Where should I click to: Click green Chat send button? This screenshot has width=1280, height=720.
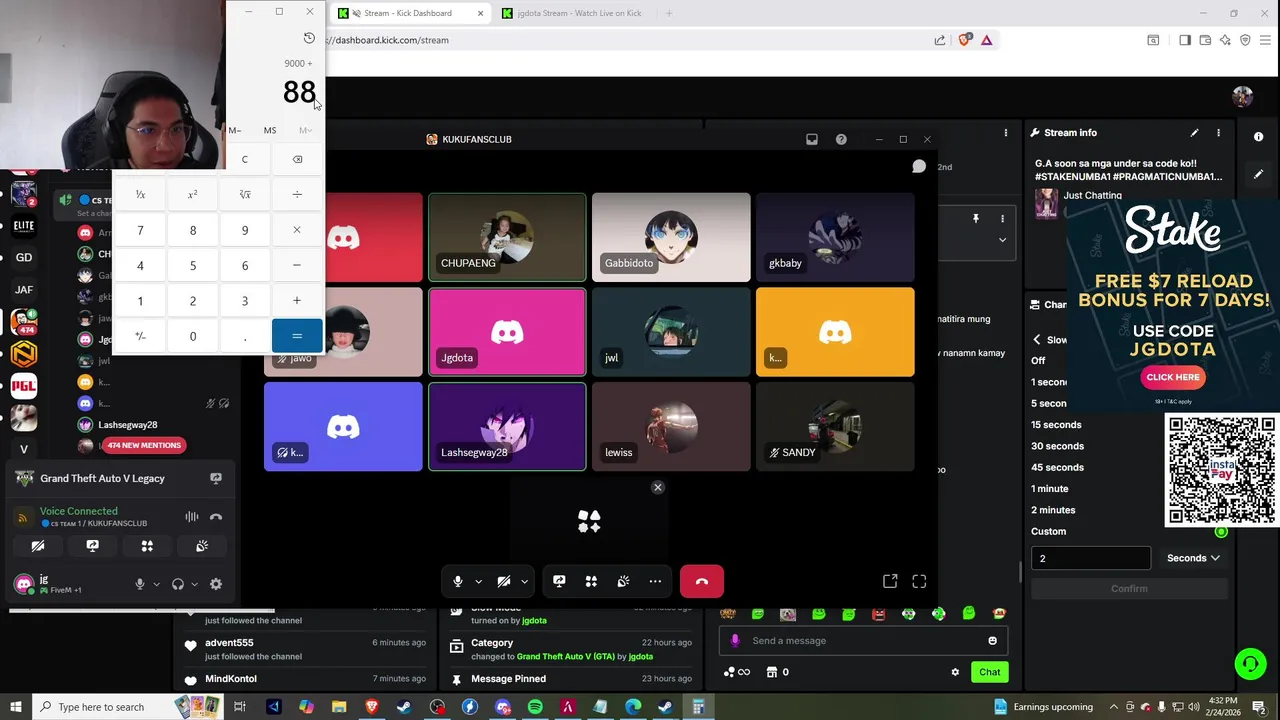point(989,672)
